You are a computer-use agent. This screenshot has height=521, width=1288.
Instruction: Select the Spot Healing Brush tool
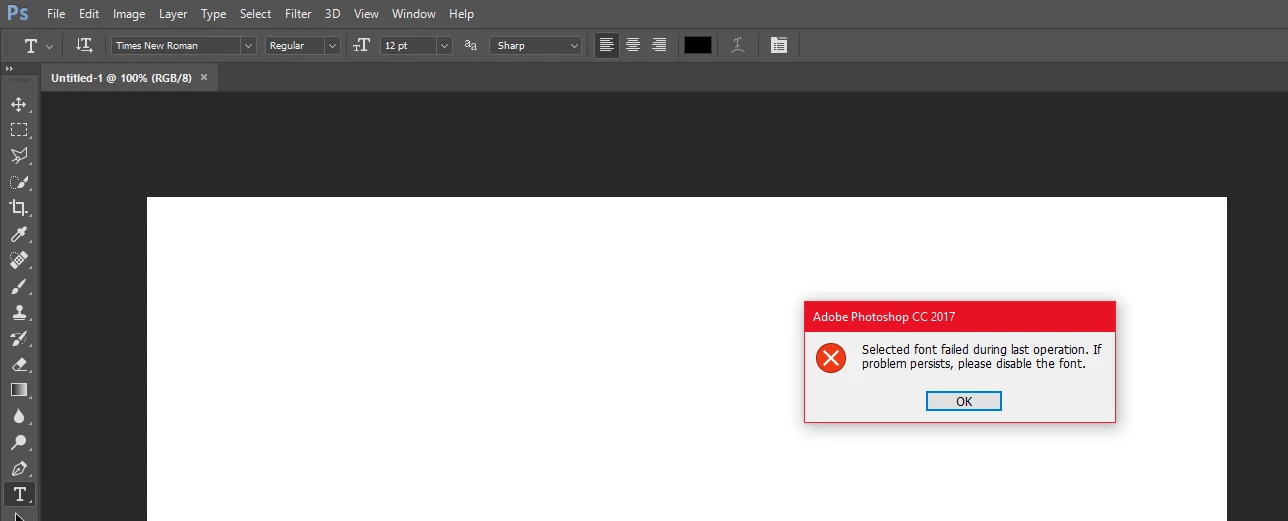pos(18,260)
